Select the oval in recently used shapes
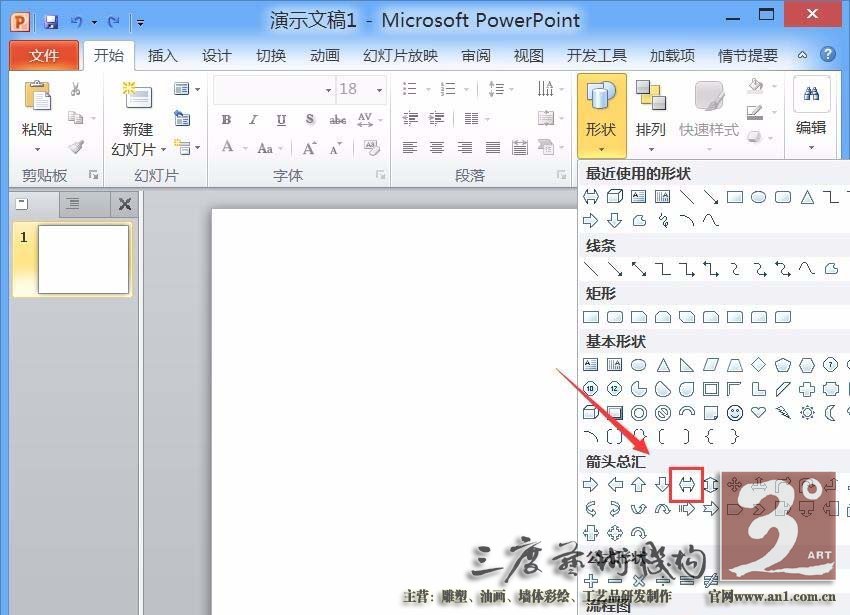The image size is (850, 615). [x=758, y=197]
